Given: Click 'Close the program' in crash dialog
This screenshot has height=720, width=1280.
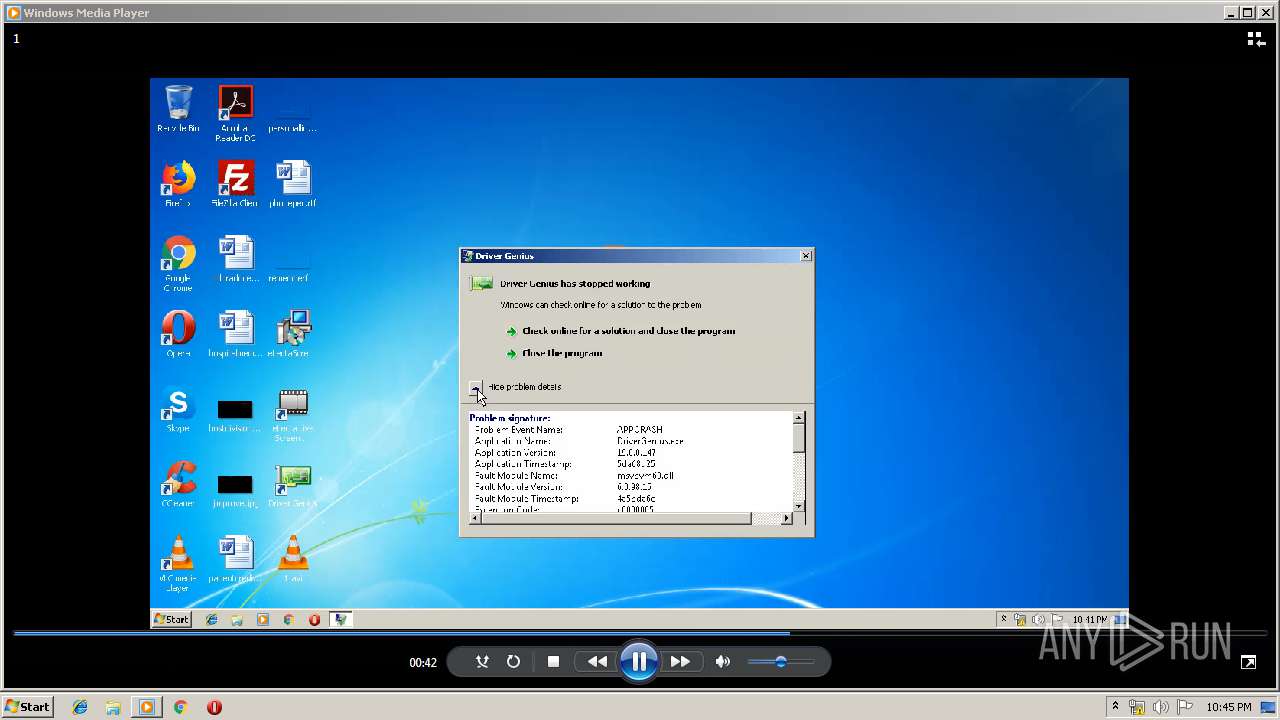Looking at the screenshot, I should pyautogui.click(x=562, y=353).
